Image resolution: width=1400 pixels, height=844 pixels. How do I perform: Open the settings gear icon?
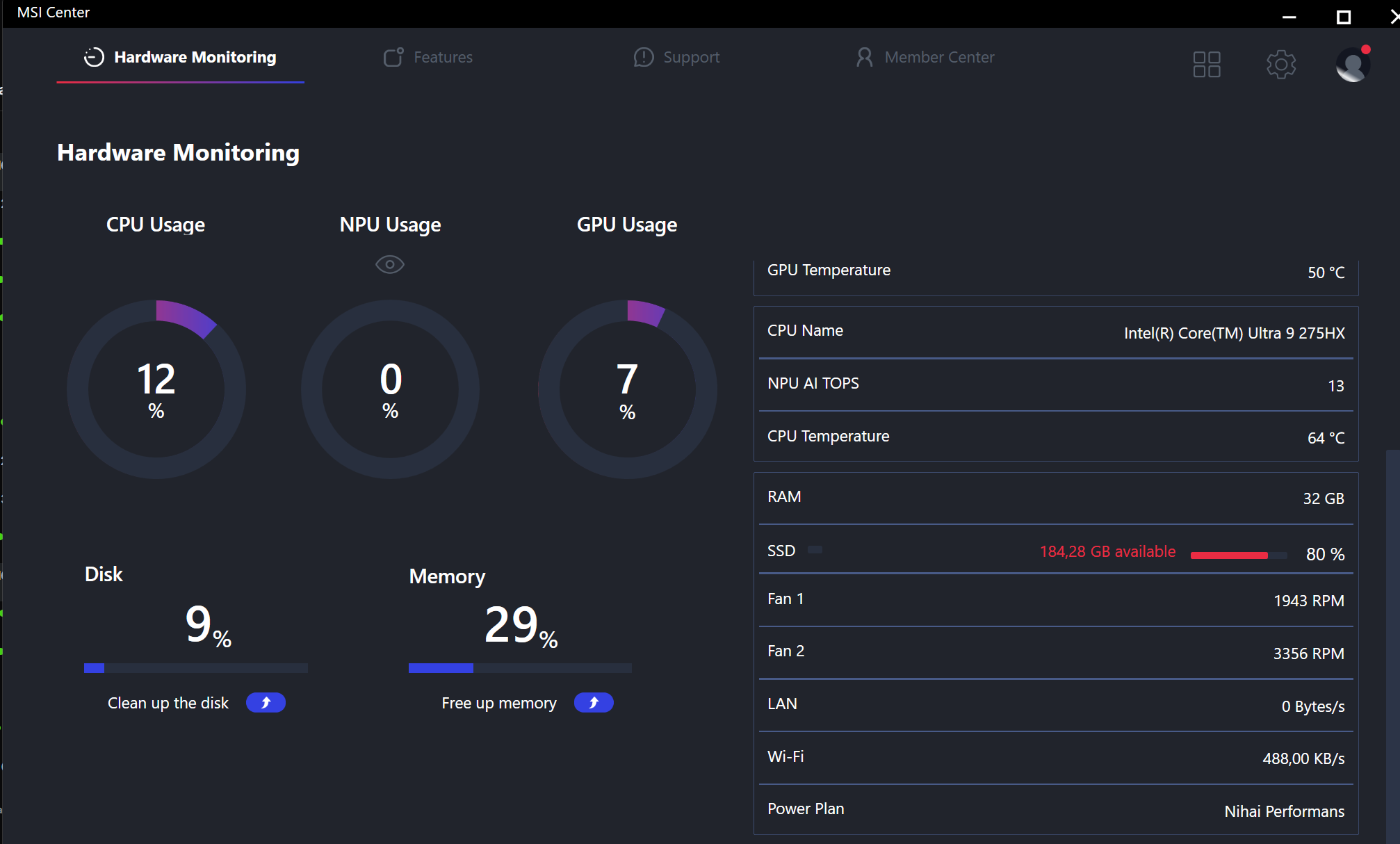pos(1280,64)
